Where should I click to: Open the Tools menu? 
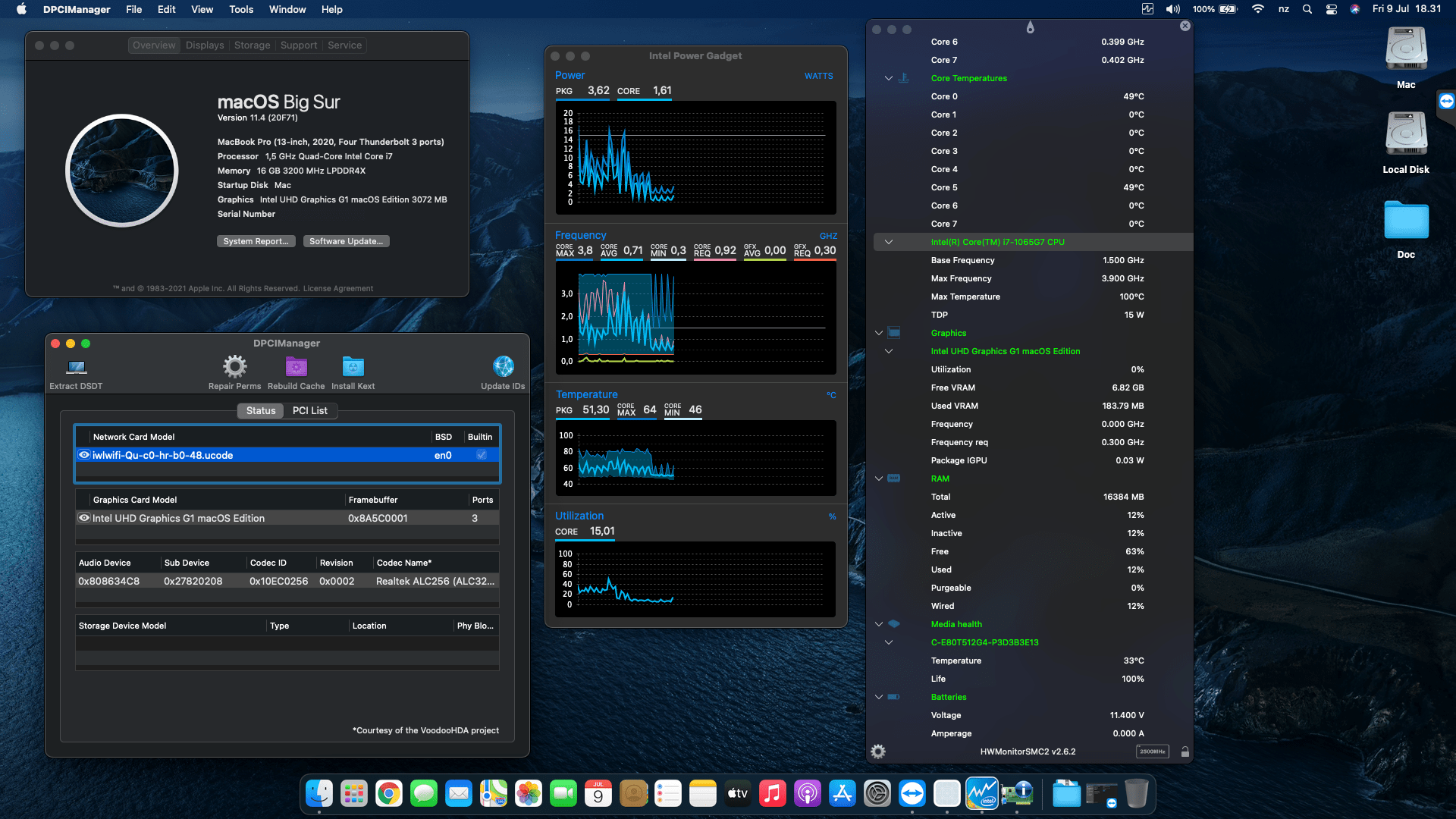(241, 9)
